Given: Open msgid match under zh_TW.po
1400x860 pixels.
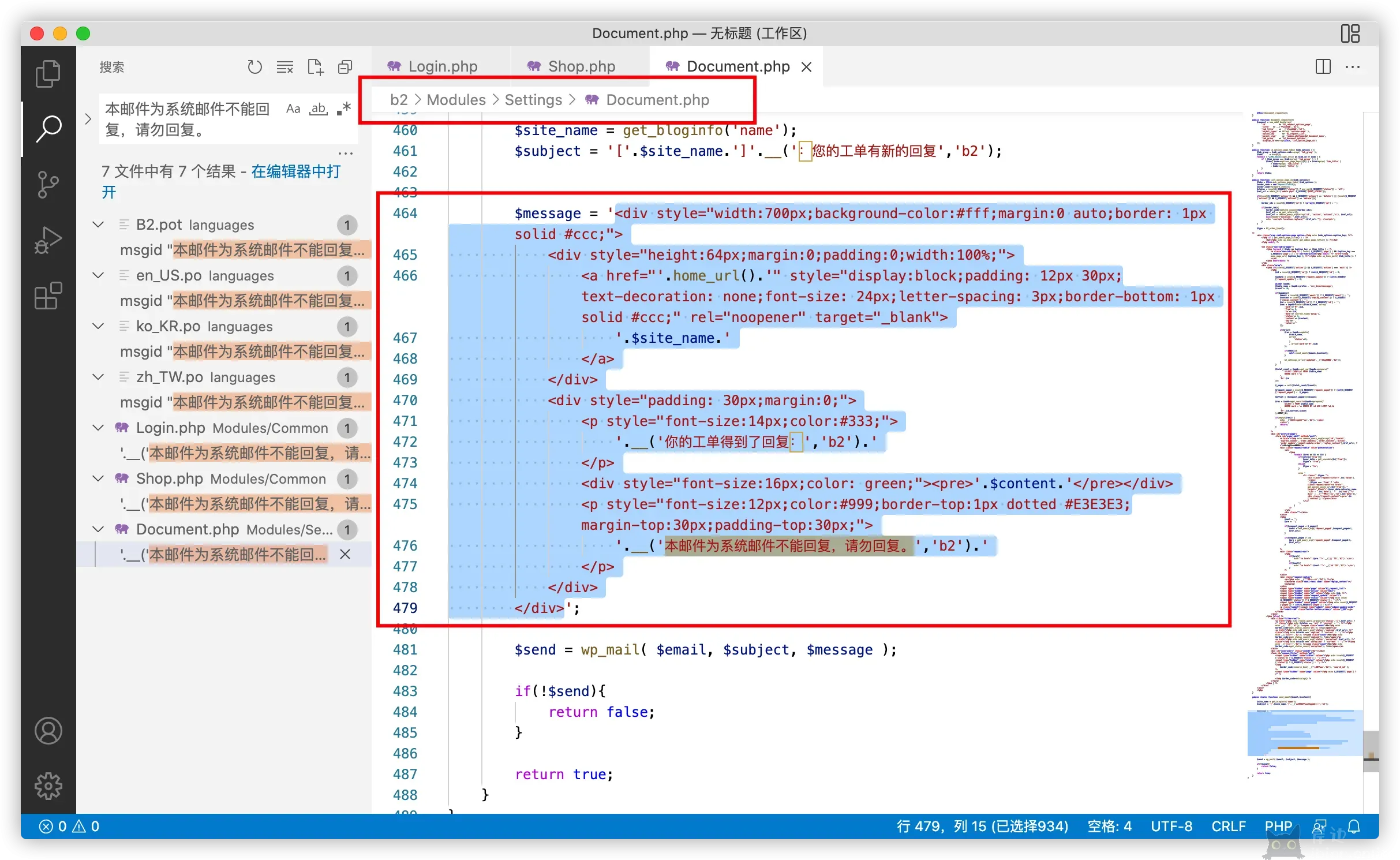Looking at the screenshot, I should pos(242,402).
